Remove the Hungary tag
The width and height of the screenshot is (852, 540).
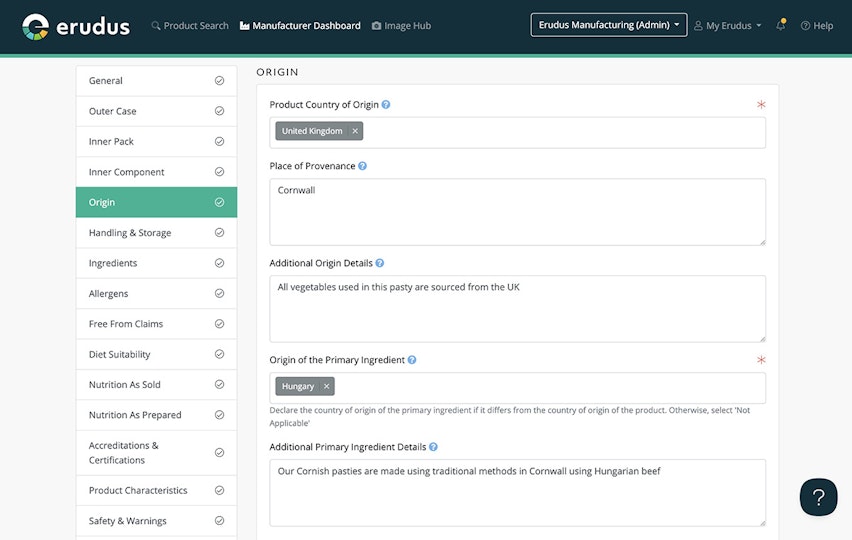[326, 386]
